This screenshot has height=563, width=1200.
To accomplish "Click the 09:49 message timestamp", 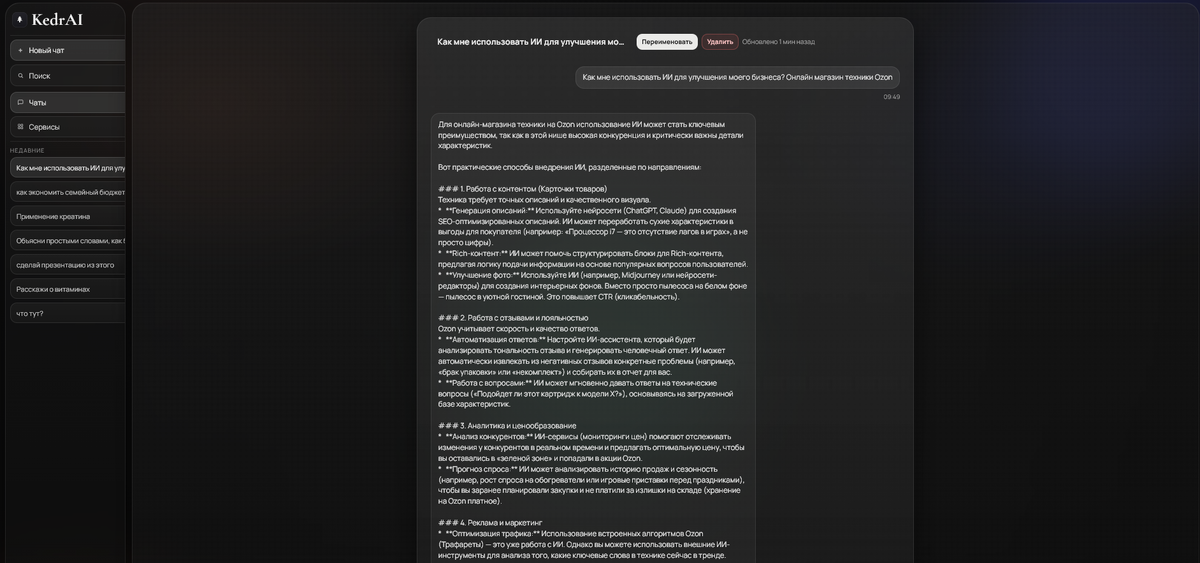I will 891,97.
